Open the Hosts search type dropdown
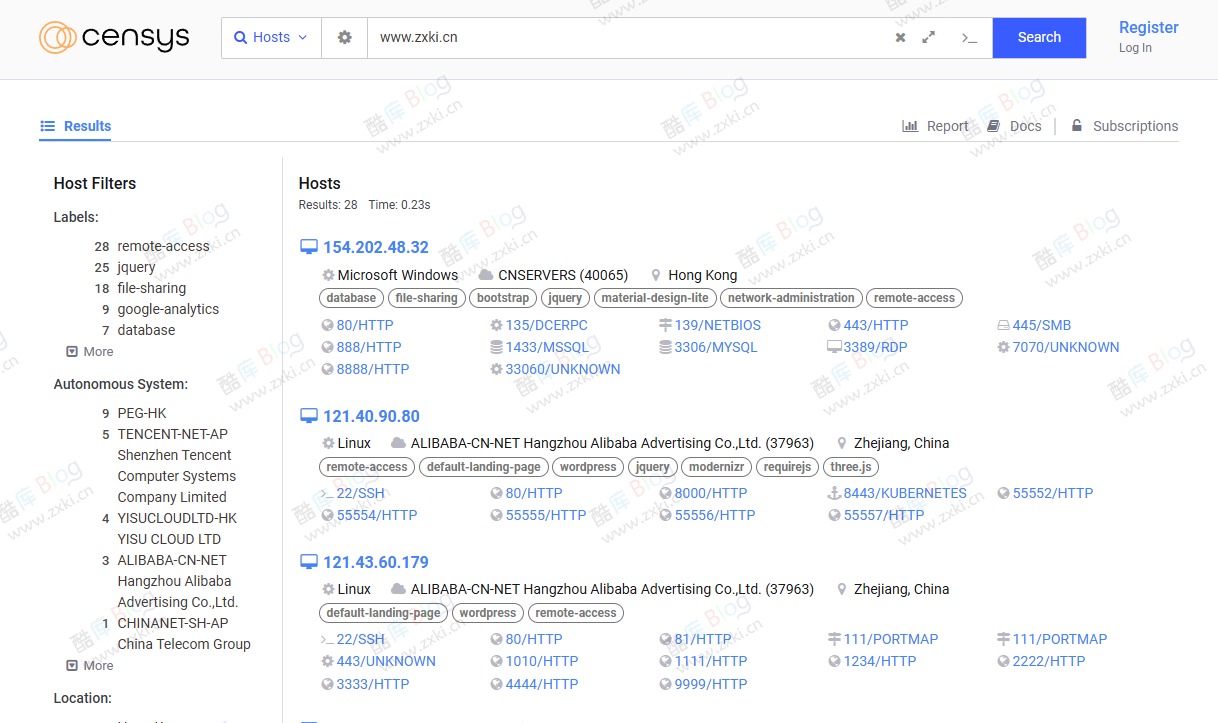This screenshot has width=1218, height=723. (271, 38)
